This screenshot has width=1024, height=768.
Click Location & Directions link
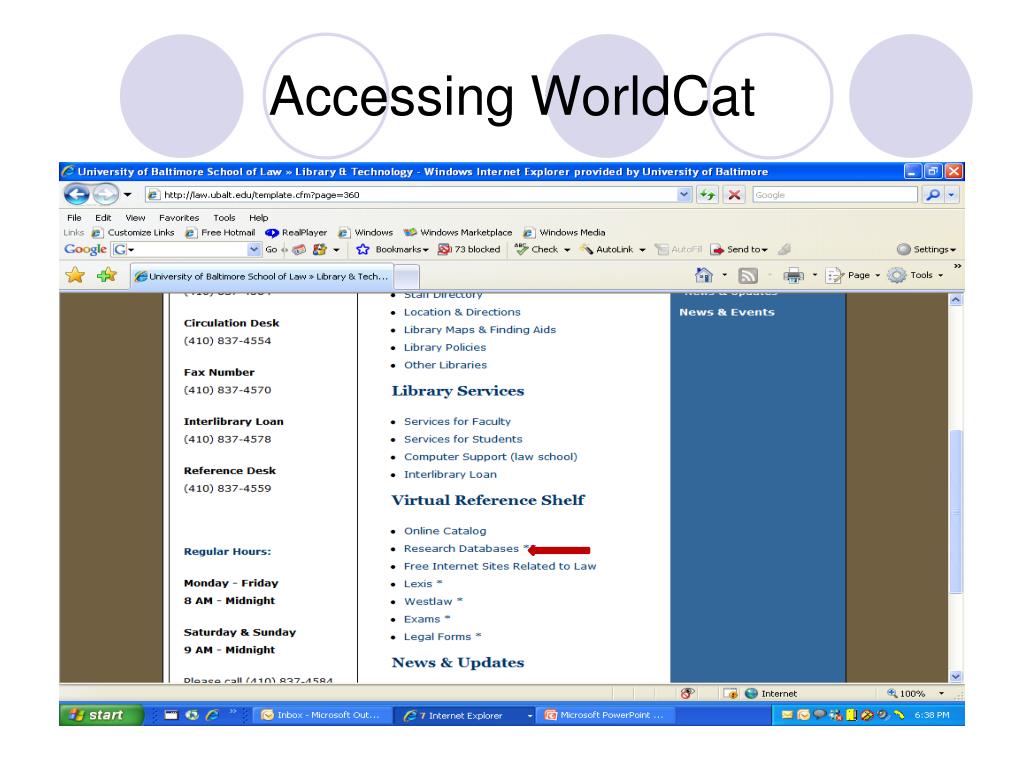point(462,312)
